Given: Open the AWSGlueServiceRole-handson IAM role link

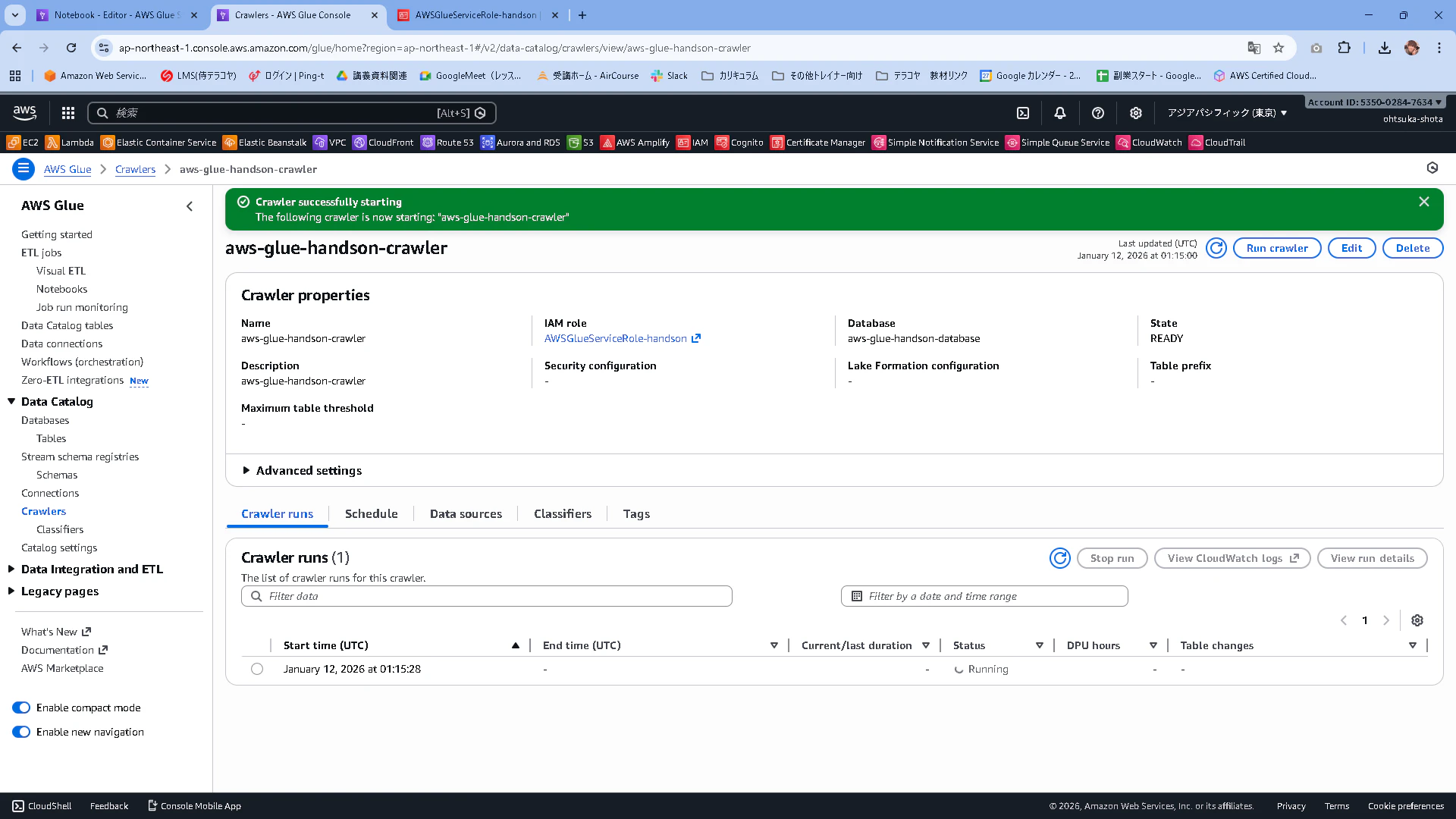Looking at the screenshot, I should [616, 339].
